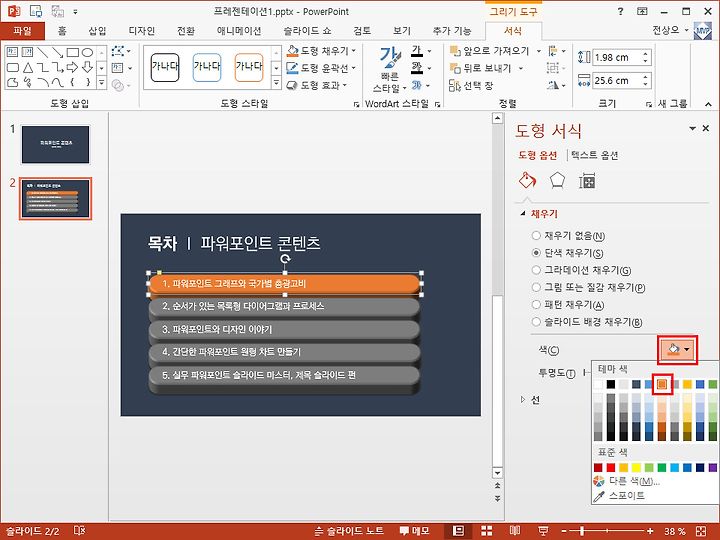Expand the shape styles gallery more arrow
Viewport: 720px width, 540px height.
pos(276,83)
